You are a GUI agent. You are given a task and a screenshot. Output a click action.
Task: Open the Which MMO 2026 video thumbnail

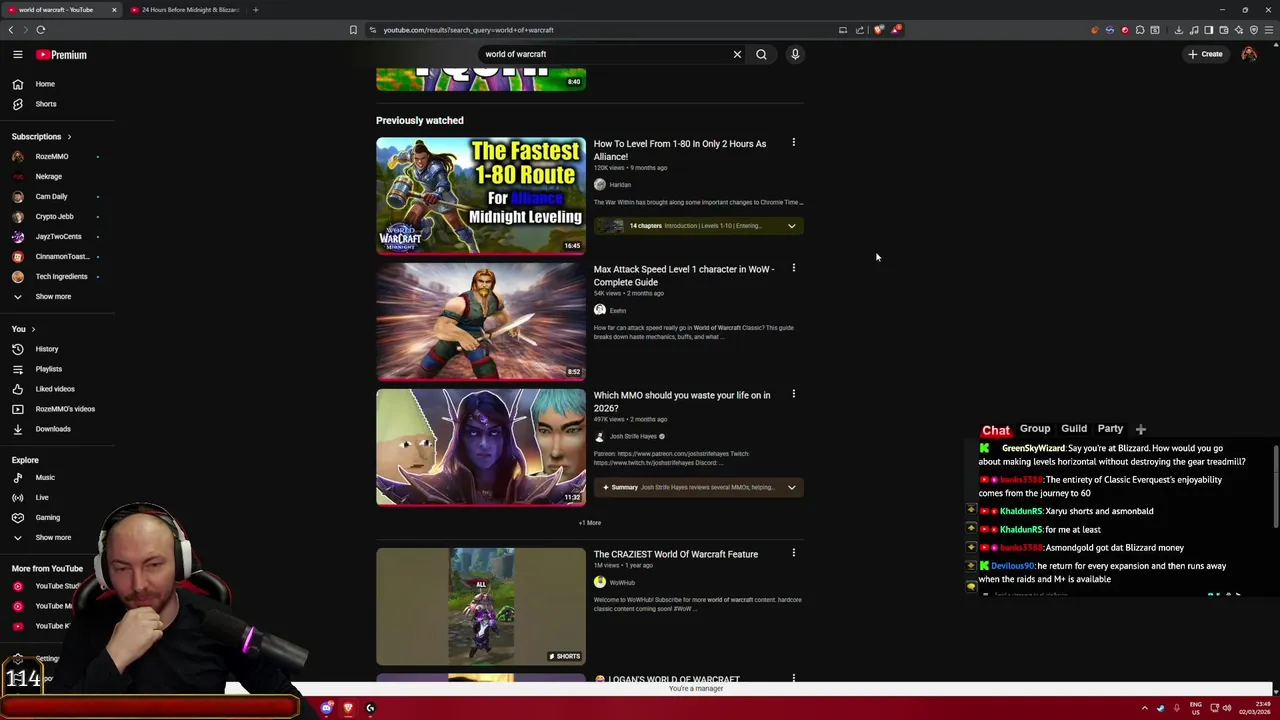481,447
